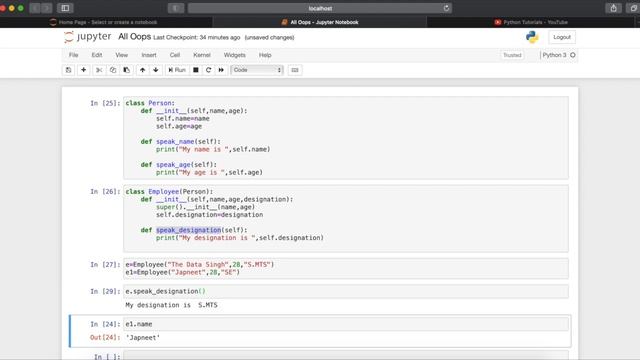
Task: Toggle the browser sidebar icon
Action: click(x=65, y=8)
